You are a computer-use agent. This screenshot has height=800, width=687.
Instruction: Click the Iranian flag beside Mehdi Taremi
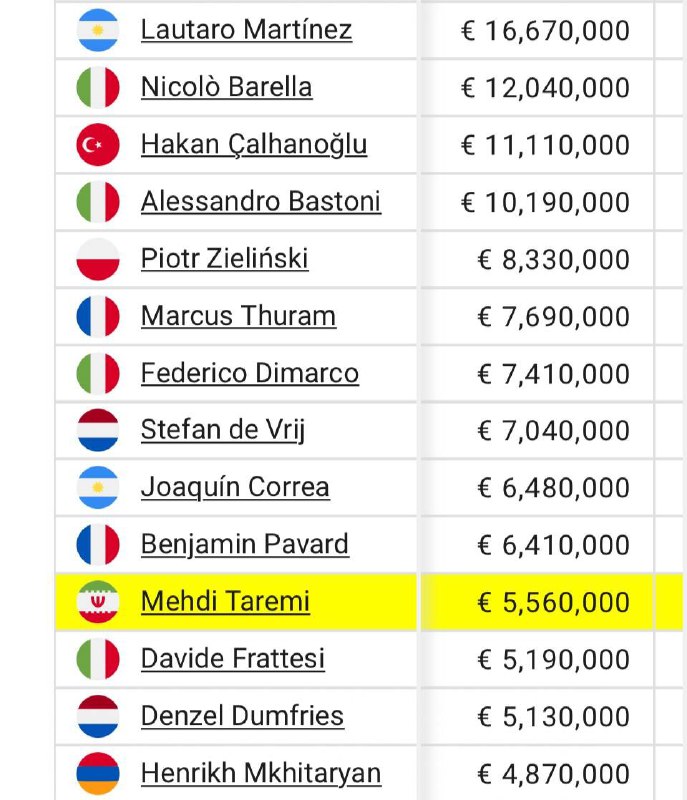pos(98,602)
